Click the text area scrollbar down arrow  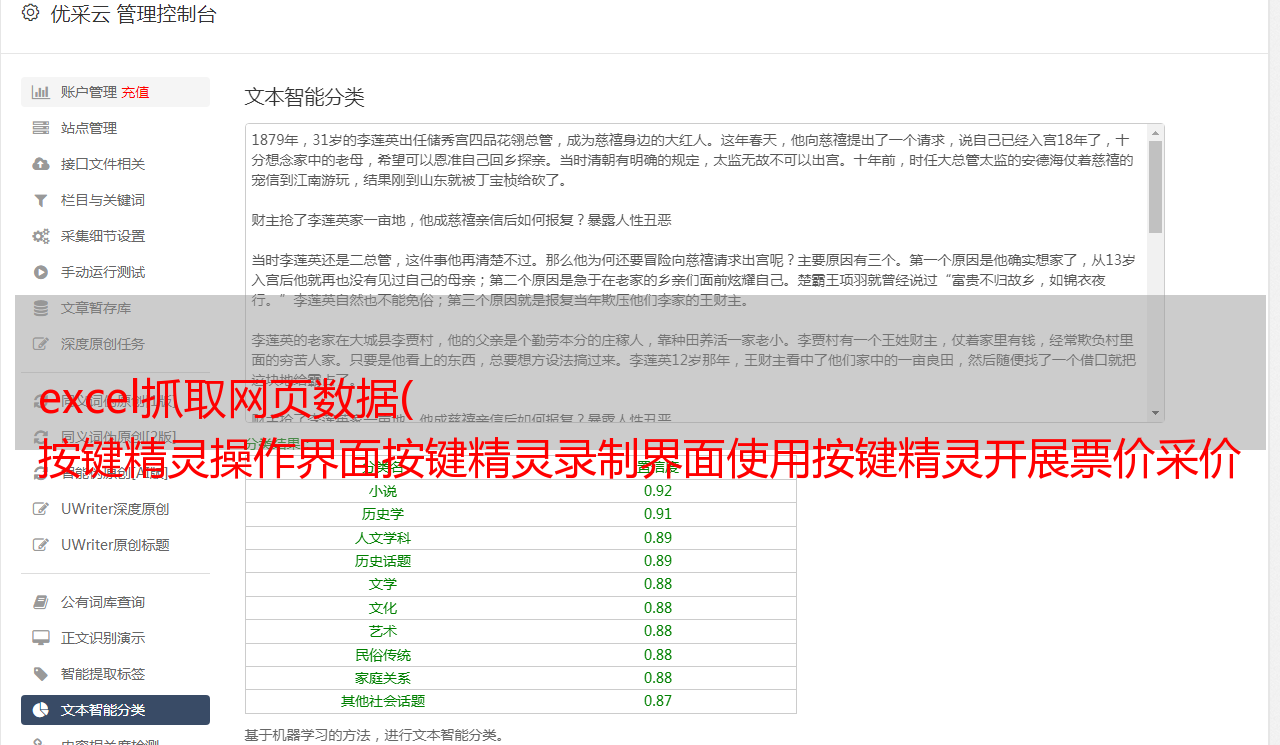click(x=1156, y=414)
